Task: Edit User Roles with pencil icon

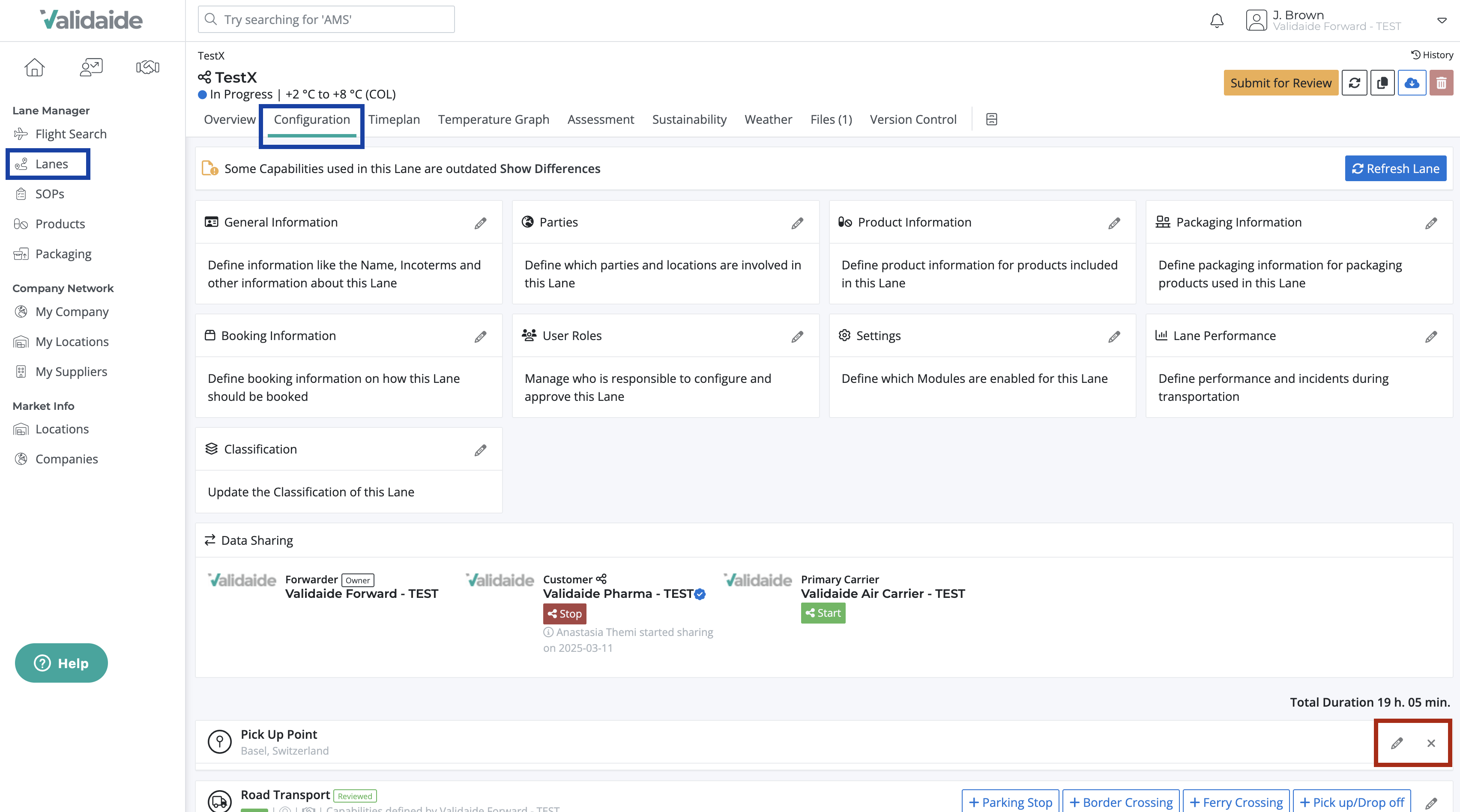Action: pyautogui.click(x=797, y=337)
